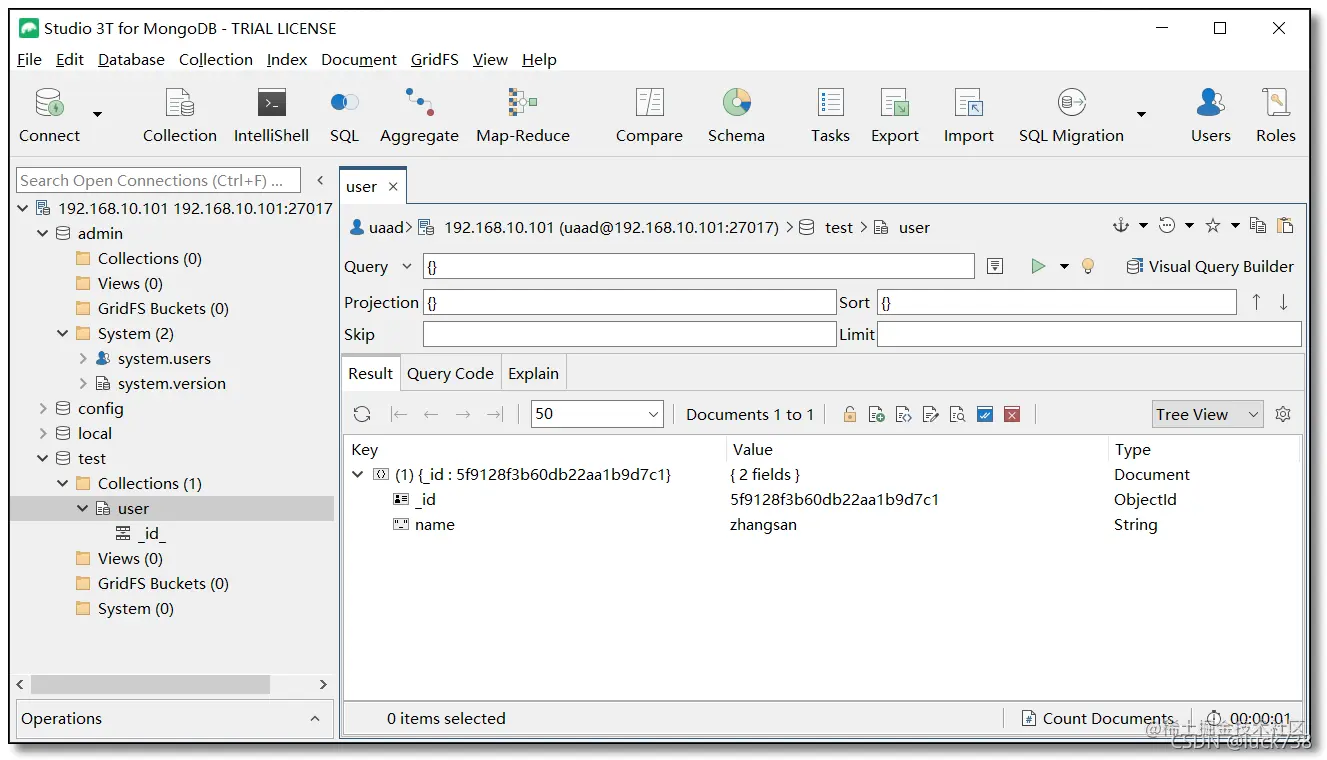Click the Import toolbar icon
Screen dimensions: 1327x760
coord(968,116)
